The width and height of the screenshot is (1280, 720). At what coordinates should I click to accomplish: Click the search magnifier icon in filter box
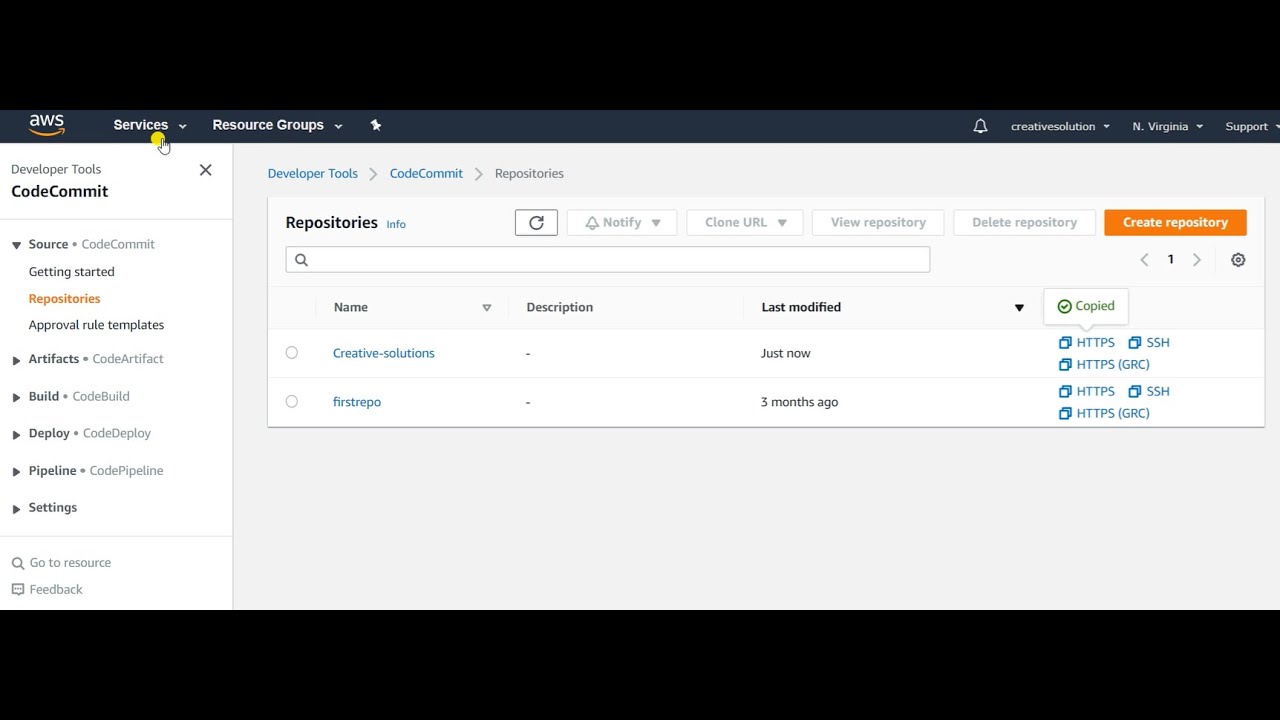[301, 260]
